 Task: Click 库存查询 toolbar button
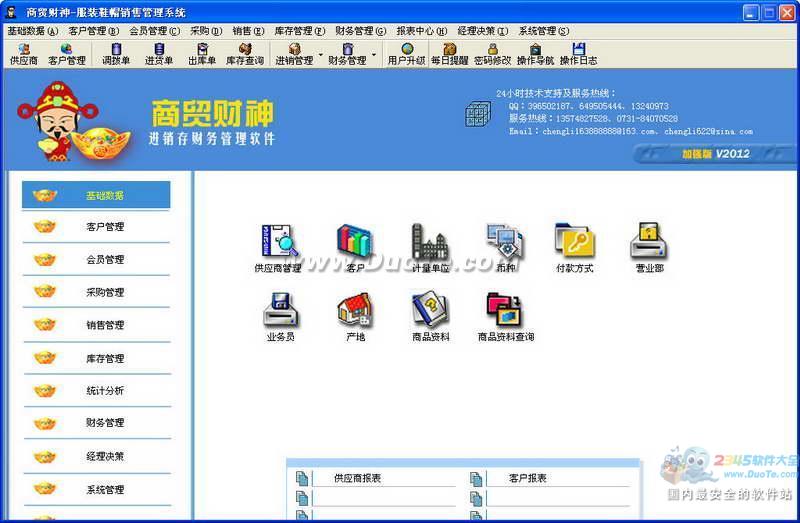pyautogui.click(x=244, y=53)
